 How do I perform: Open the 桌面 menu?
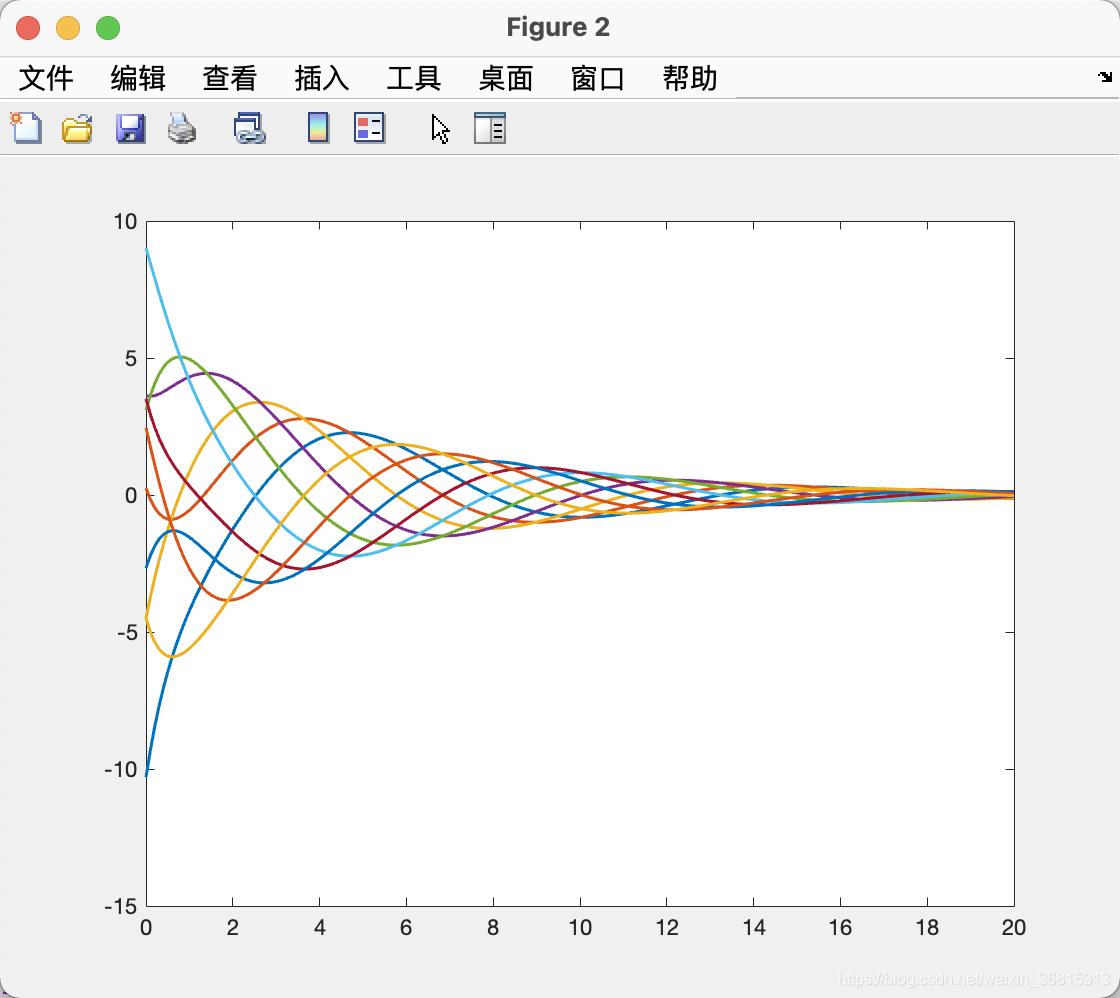click(x=505, y=79)
